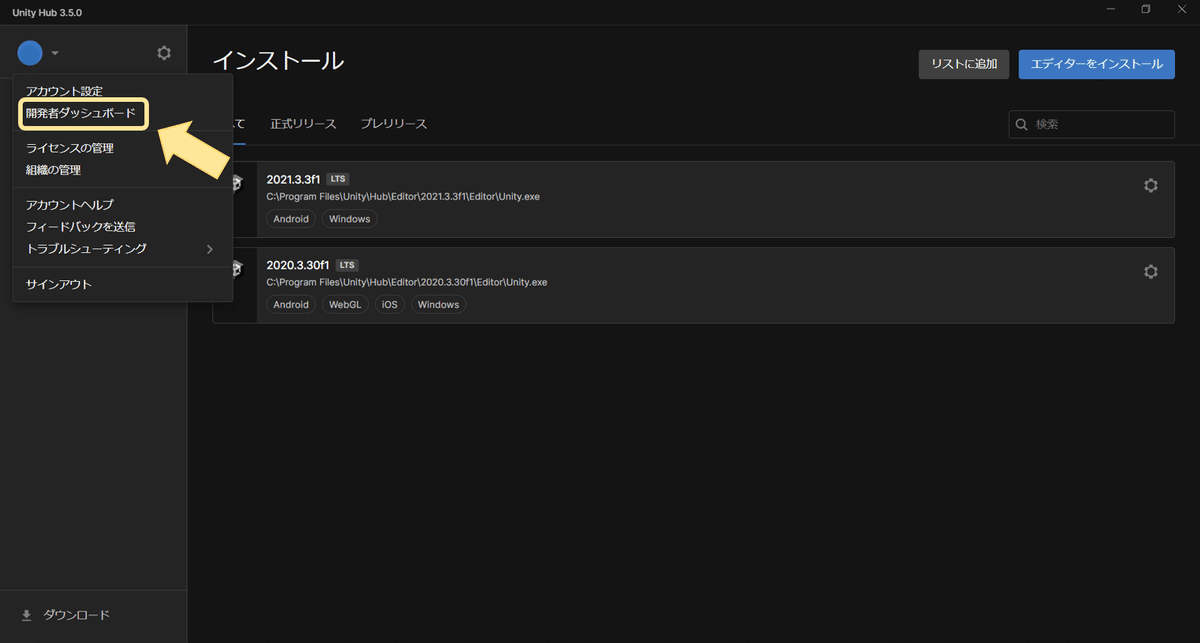The width and height of the screenshot is (1200, 643).
Task: Choose フィードバックを送信 menu item
Action: [81, 227]
